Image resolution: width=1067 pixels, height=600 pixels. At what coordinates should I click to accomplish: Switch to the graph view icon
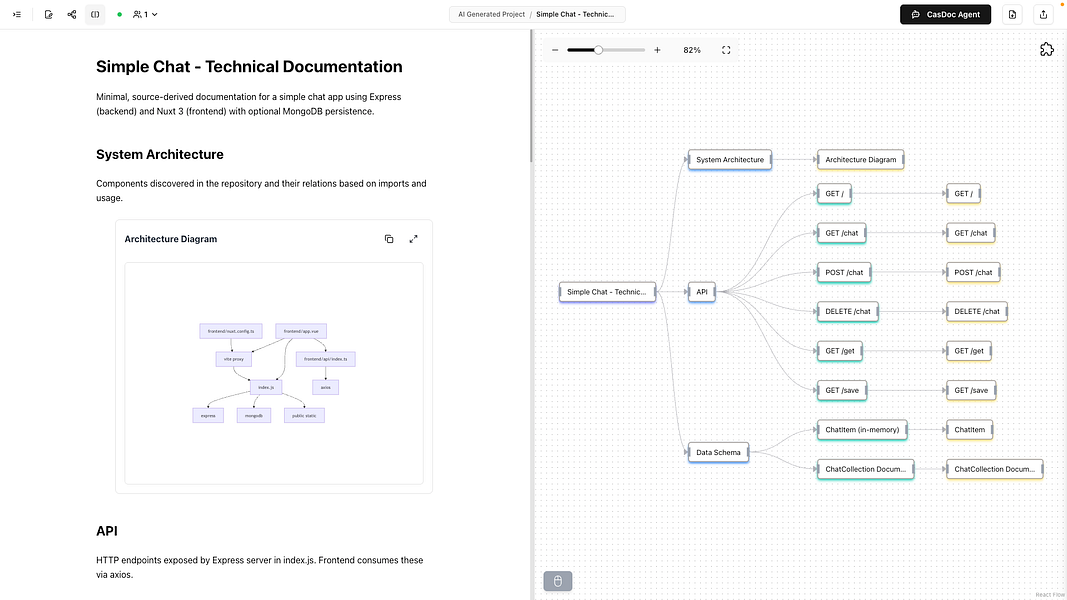point(72,14)
